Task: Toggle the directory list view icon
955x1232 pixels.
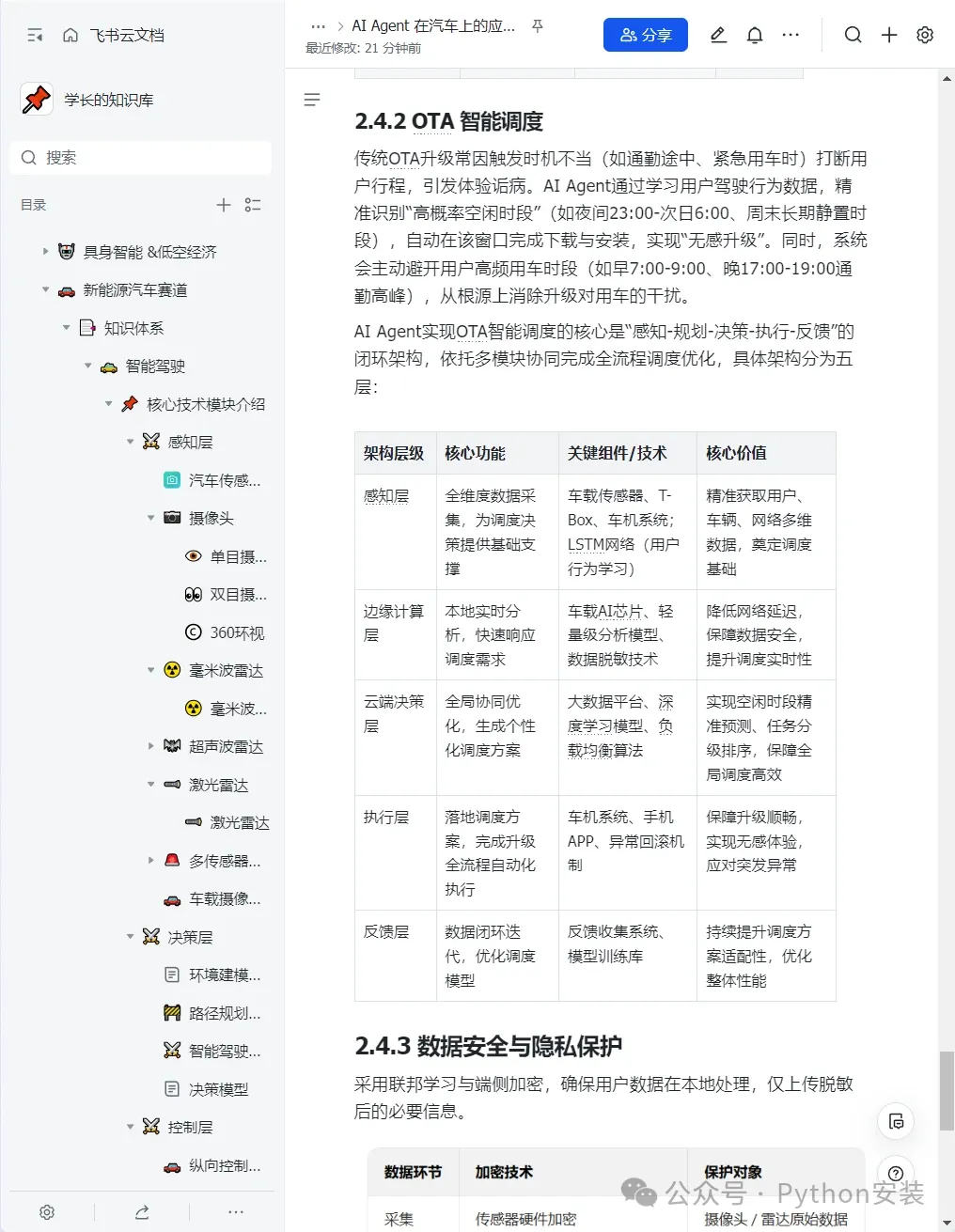Action: click(x=253, y=205)
